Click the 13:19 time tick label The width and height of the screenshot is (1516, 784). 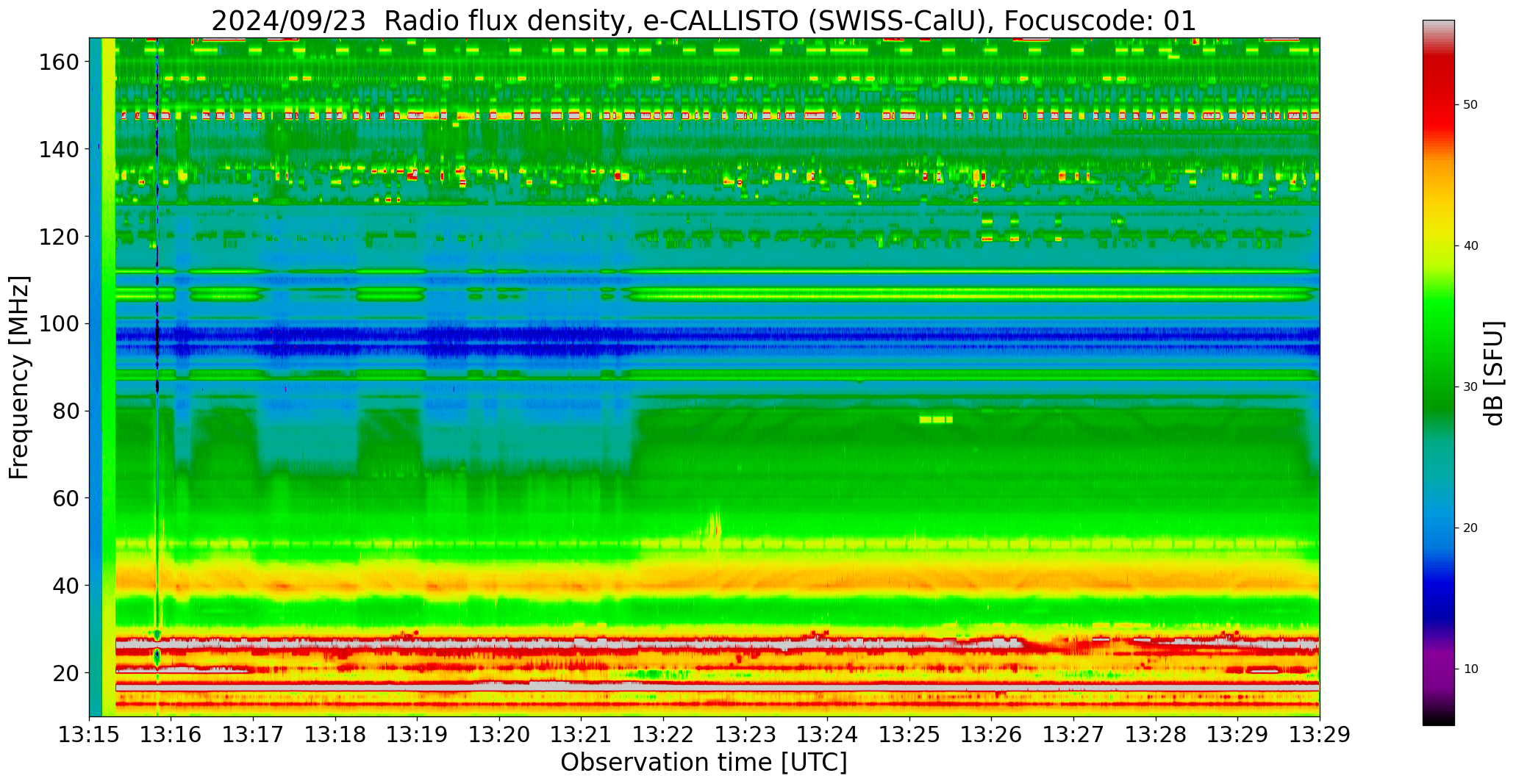coord(418,735)
